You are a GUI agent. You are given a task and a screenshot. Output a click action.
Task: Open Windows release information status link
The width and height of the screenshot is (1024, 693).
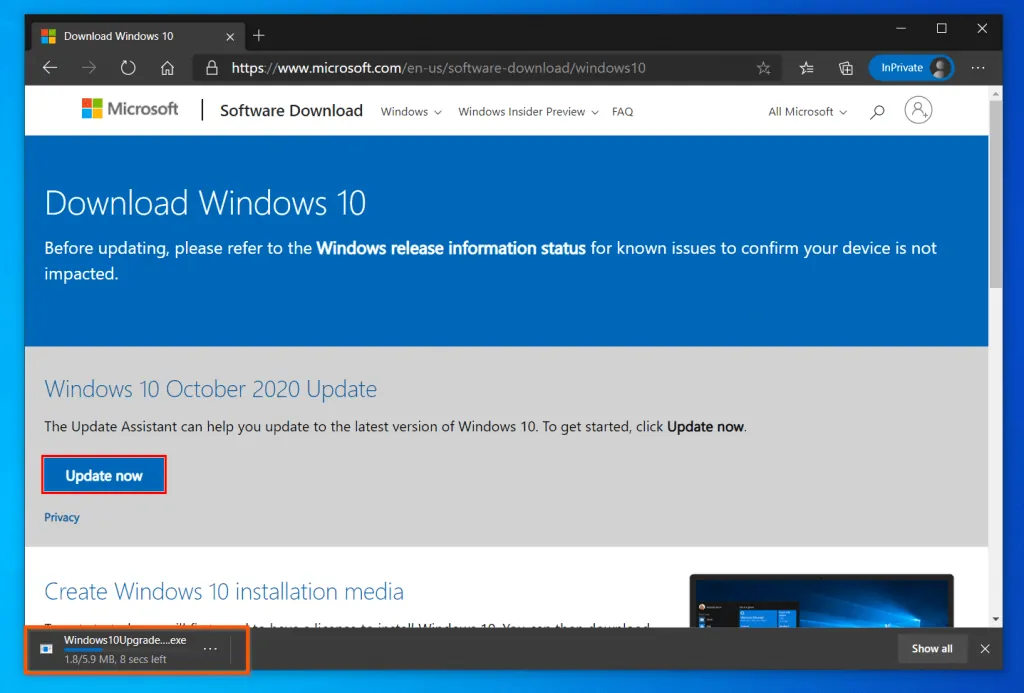451,248
